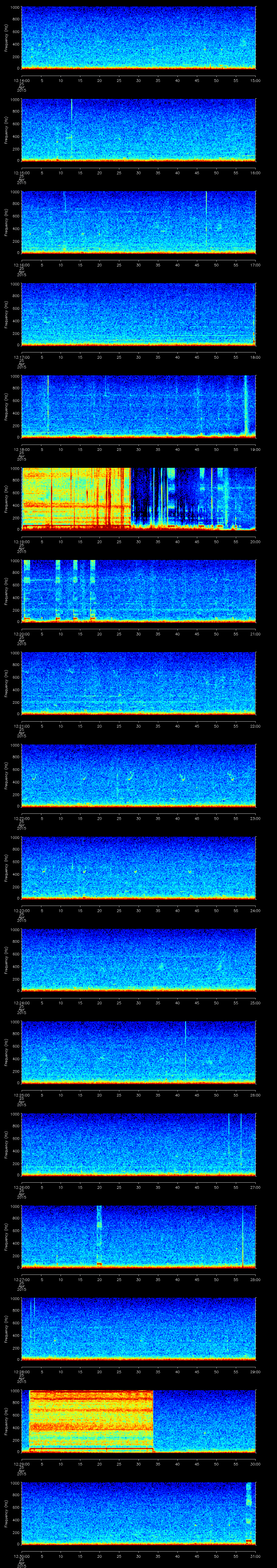The image size is (277, 1568).
Task: Choose the spectrogram panel starting at 12:17:00
Action: tap(139, 314)
